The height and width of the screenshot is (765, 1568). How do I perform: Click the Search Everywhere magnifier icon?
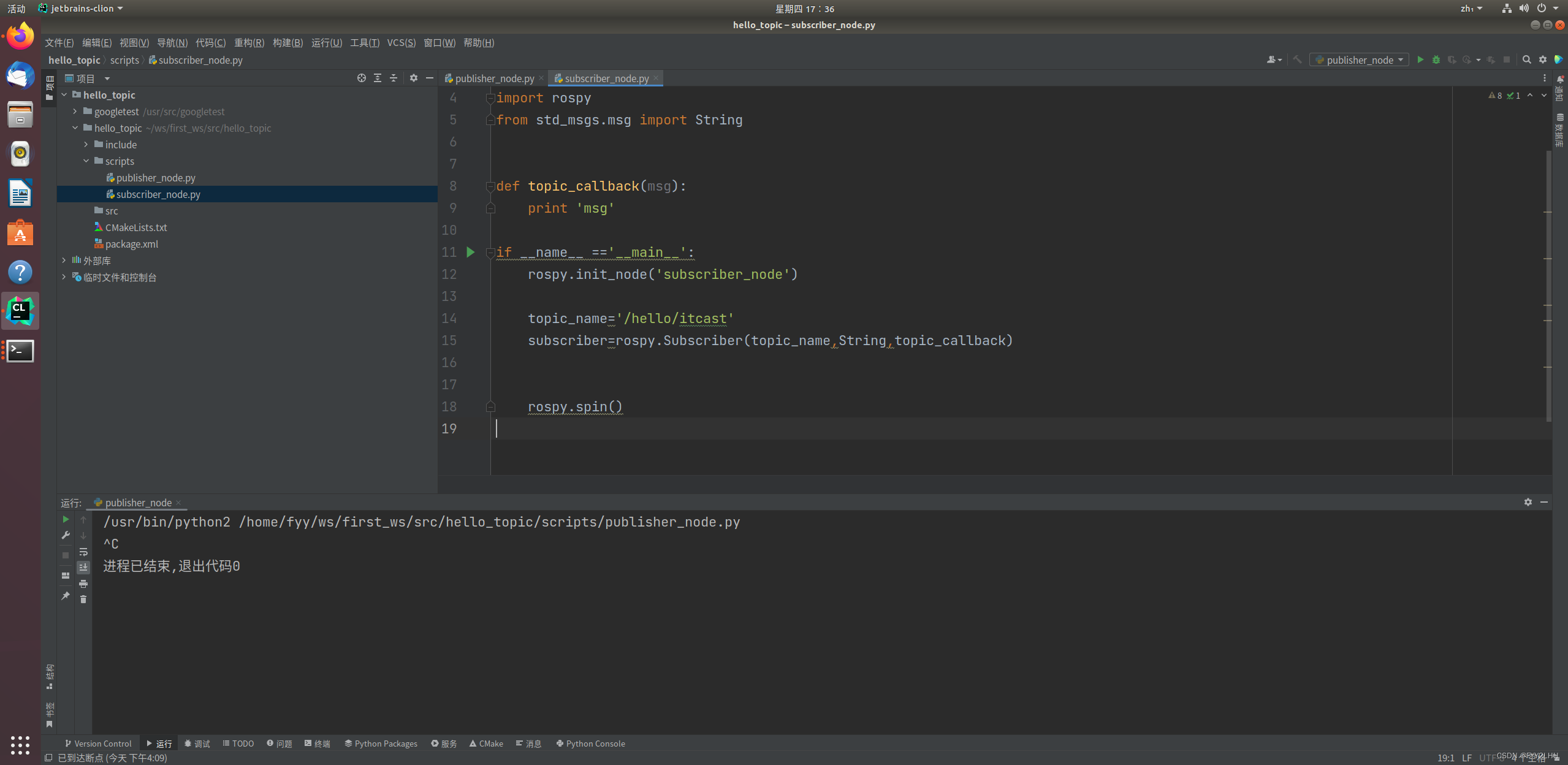pos(1526,59)
